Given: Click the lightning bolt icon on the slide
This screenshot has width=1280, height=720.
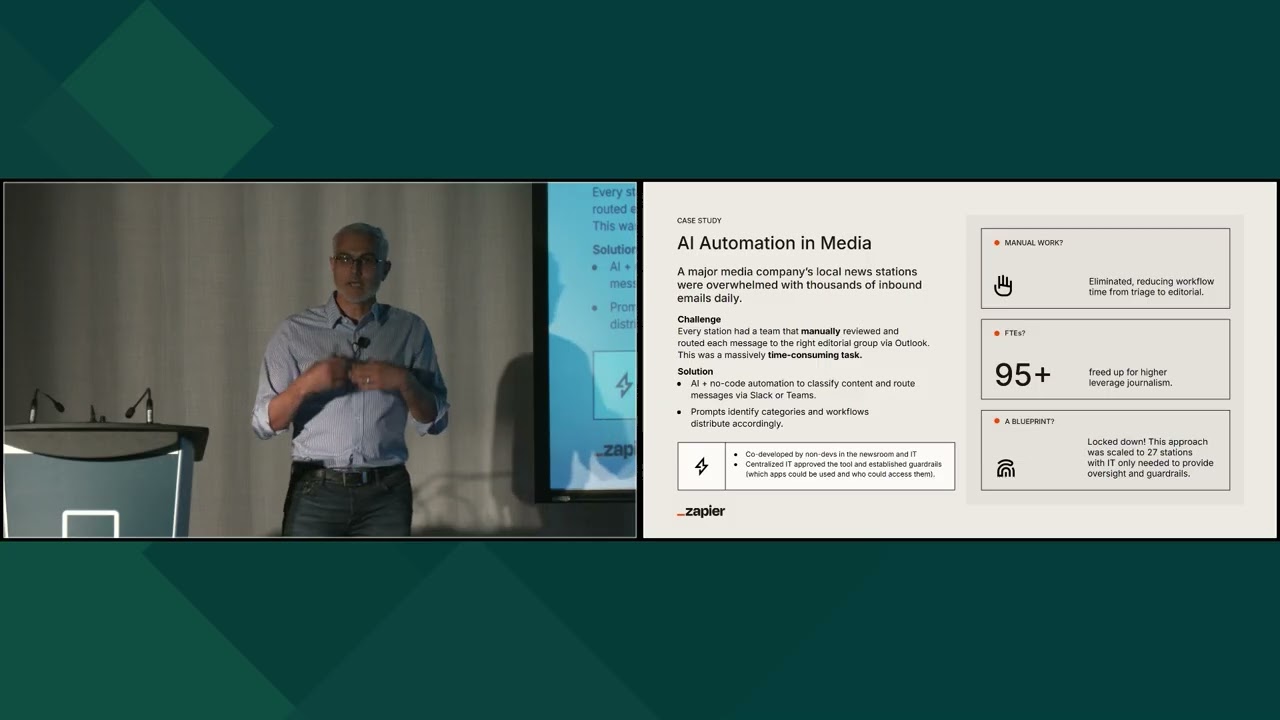Looking at the screenshot, I should click(701, 466).
